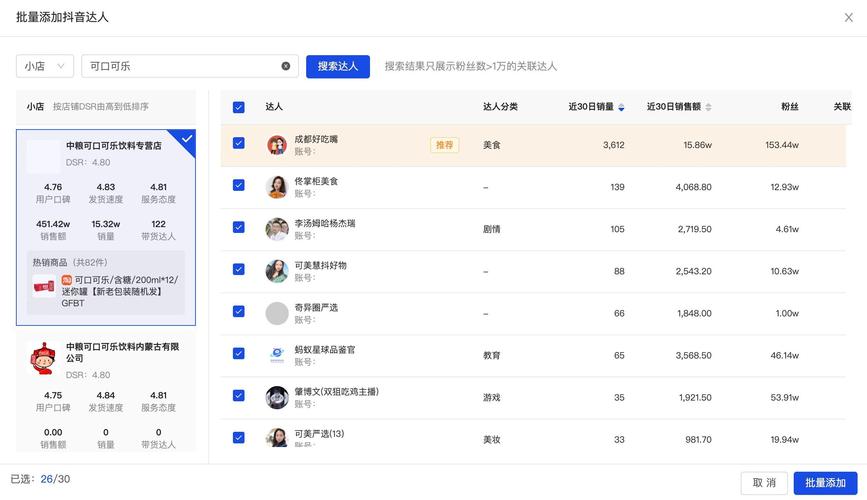Click the 剧情 category cell
Screen dimensions: 867x500
492,229
